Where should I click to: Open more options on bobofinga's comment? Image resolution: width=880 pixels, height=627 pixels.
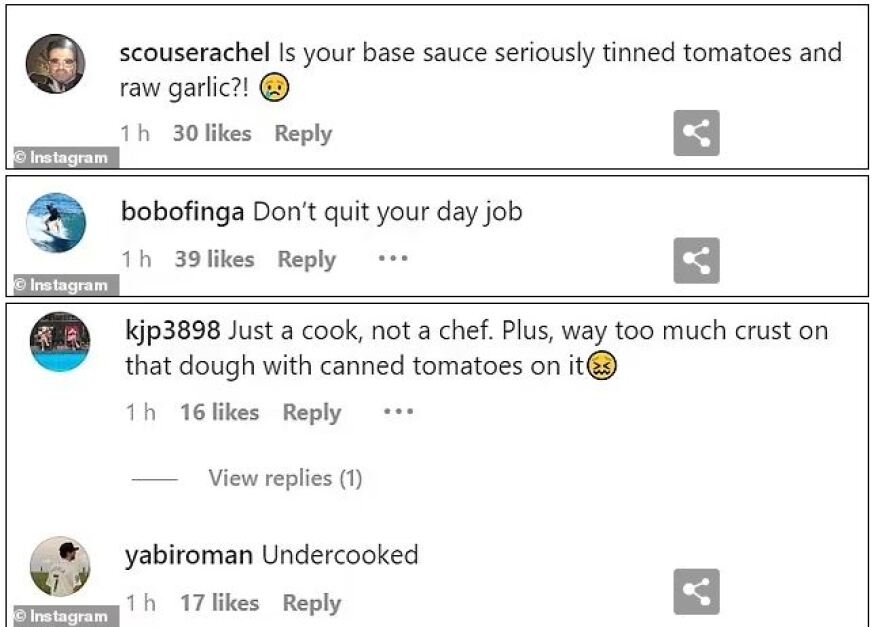coord(393,259)
